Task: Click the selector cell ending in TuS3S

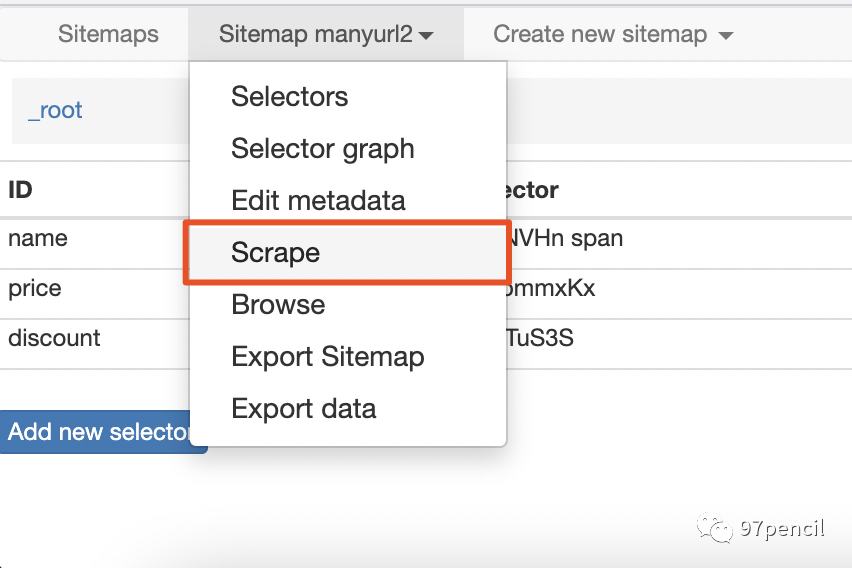Action: 540,339
